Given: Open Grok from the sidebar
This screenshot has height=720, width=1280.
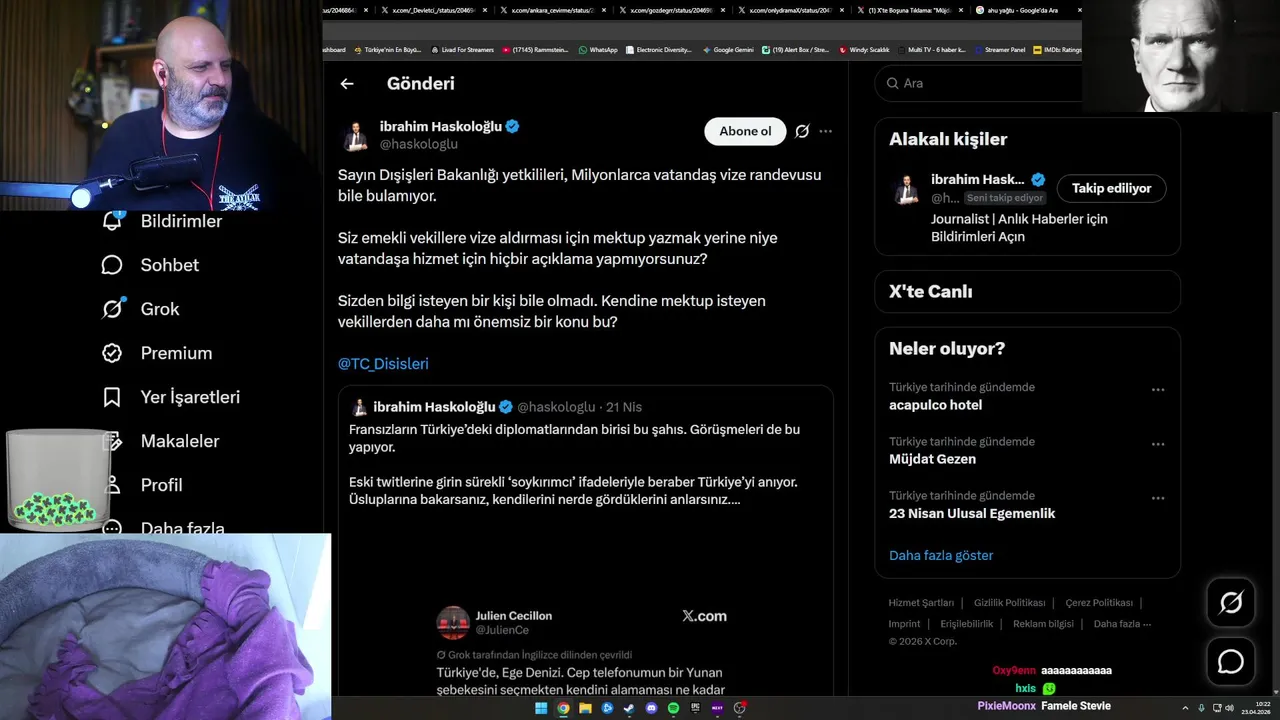Looking at the screenshot, I should click(141, 309).
